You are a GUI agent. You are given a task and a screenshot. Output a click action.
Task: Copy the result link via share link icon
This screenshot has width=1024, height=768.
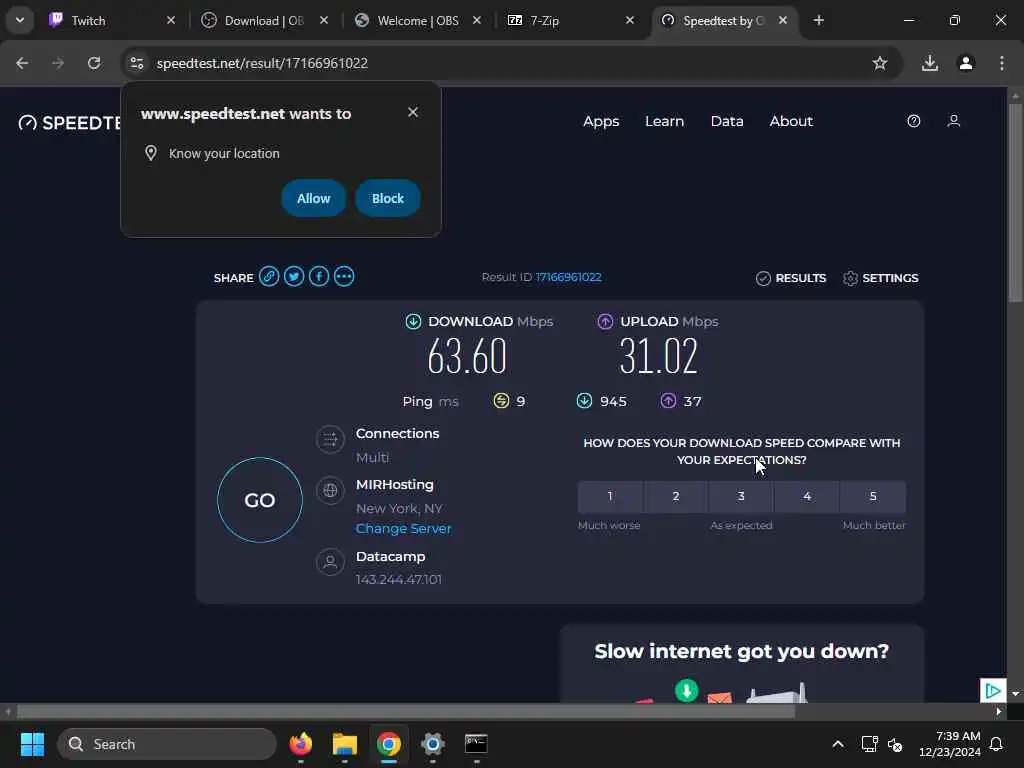[x=268, y=277]
